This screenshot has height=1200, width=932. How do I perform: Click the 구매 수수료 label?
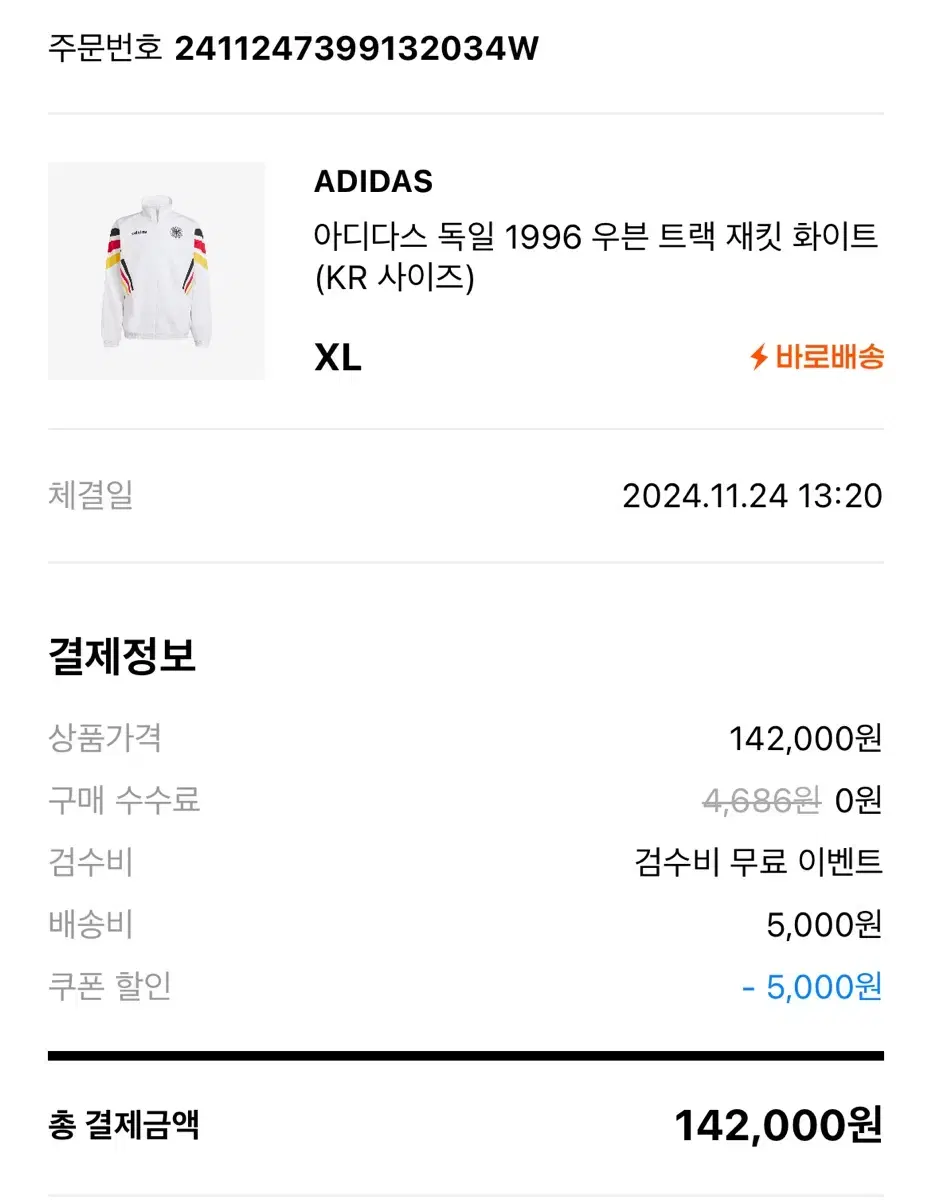click(x=124, y=800)
